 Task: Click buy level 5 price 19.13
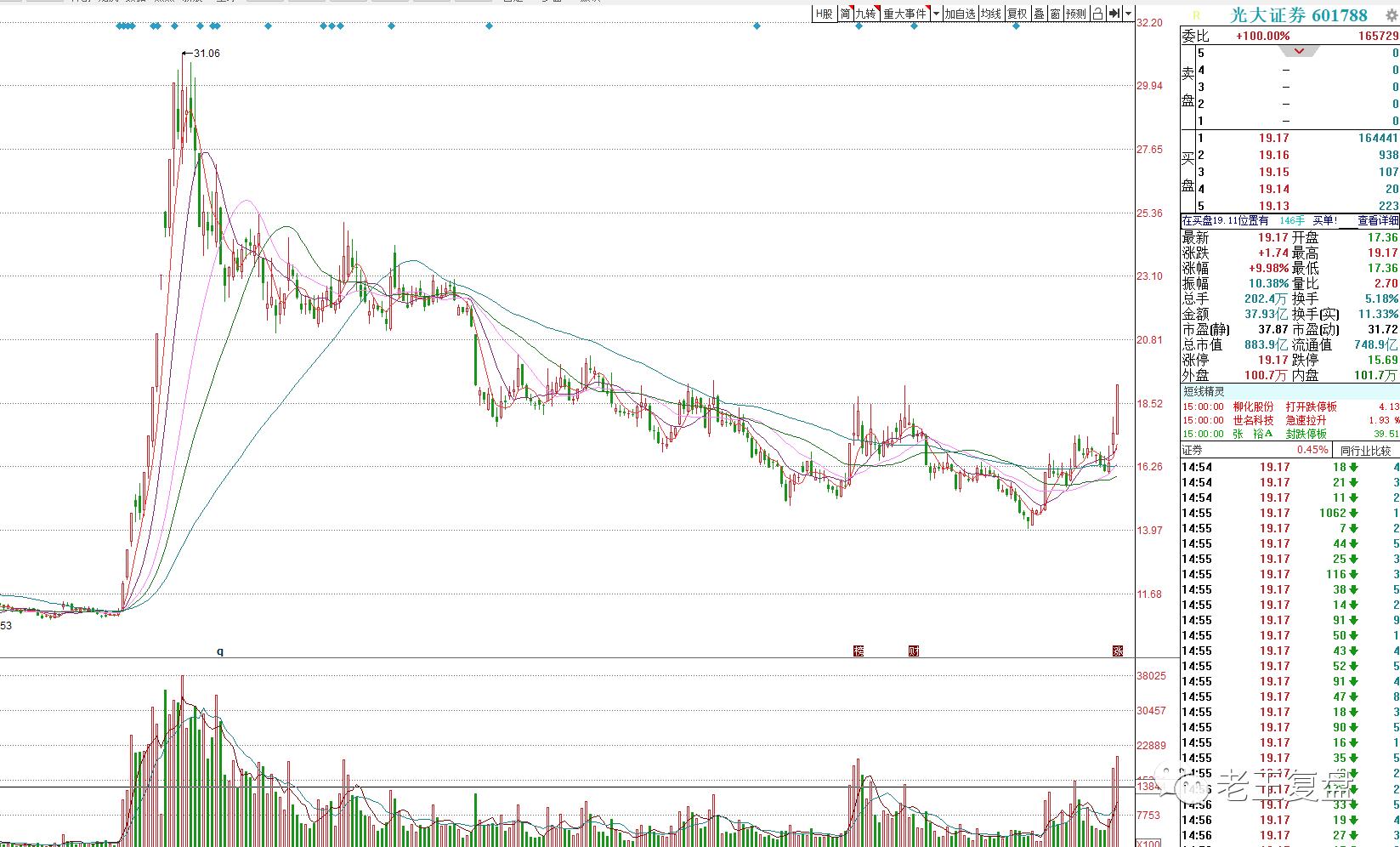[x=1274, y=206]
